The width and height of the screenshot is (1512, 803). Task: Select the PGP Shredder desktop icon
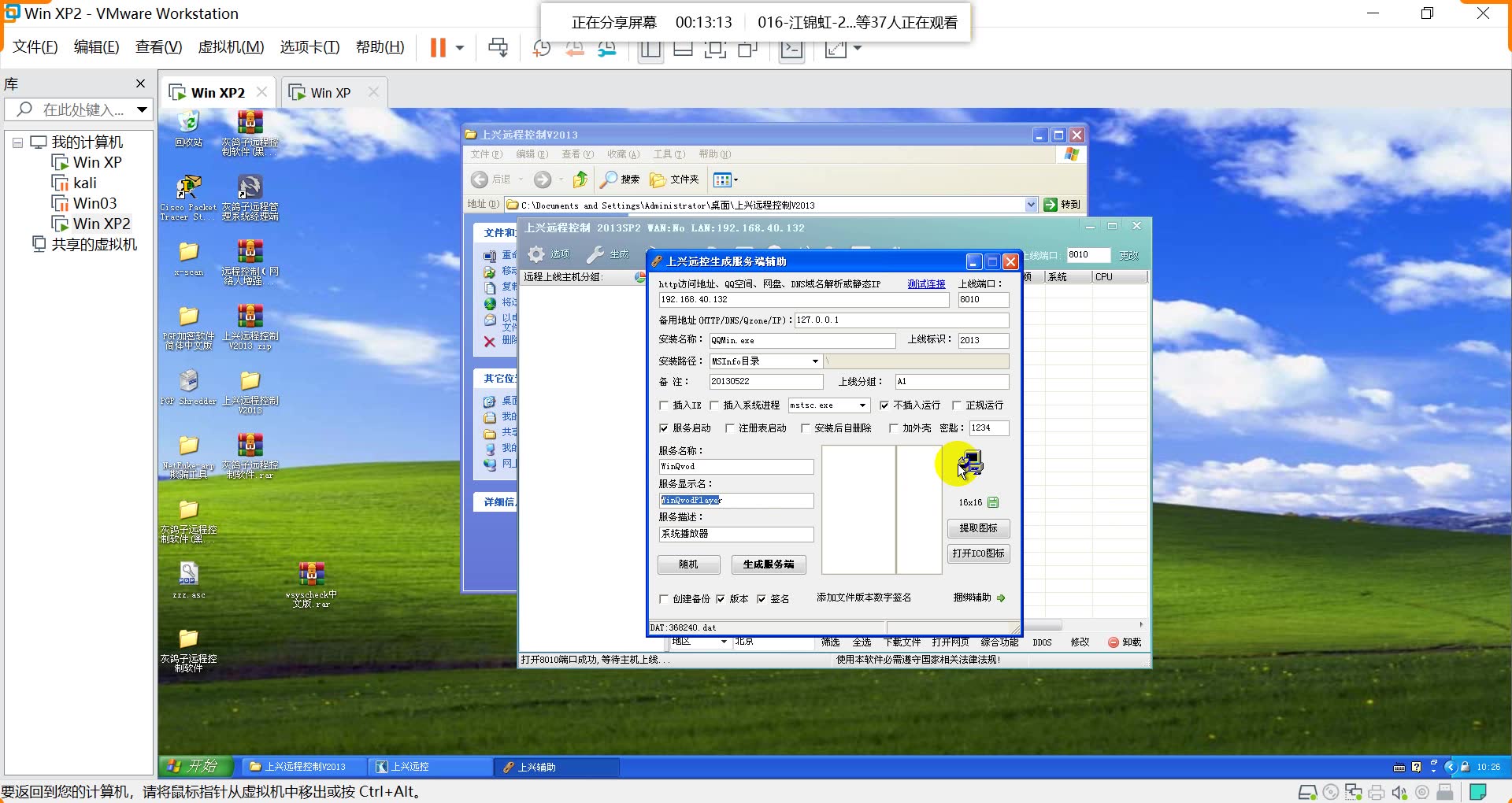coord(188,387)
